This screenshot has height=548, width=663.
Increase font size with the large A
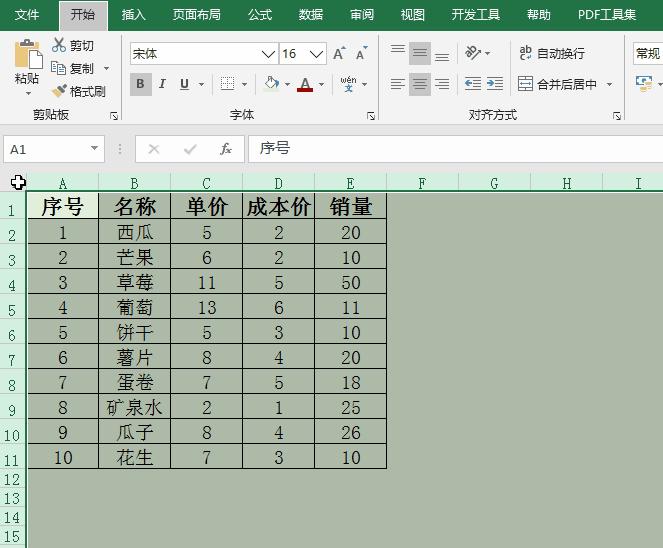(x=339, y=53)
